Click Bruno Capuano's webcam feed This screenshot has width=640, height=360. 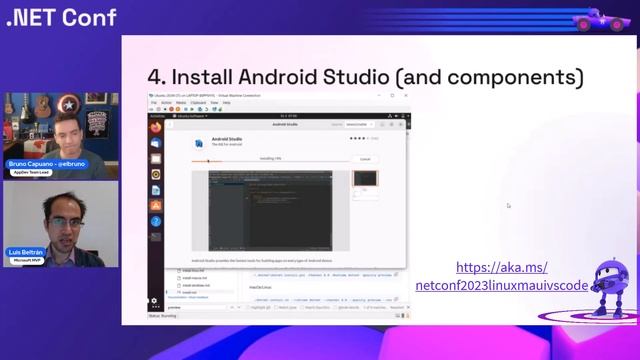pos(61,136)
